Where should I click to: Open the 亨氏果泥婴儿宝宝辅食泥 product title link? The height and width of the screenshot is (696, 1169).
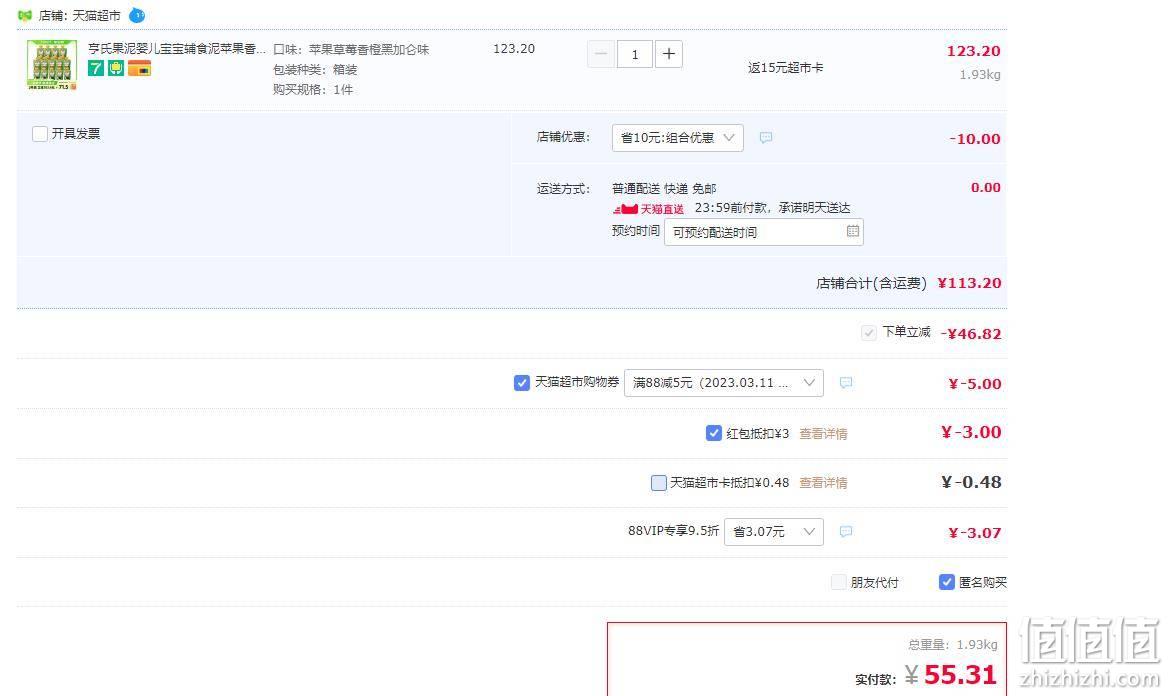click(177, 48)
